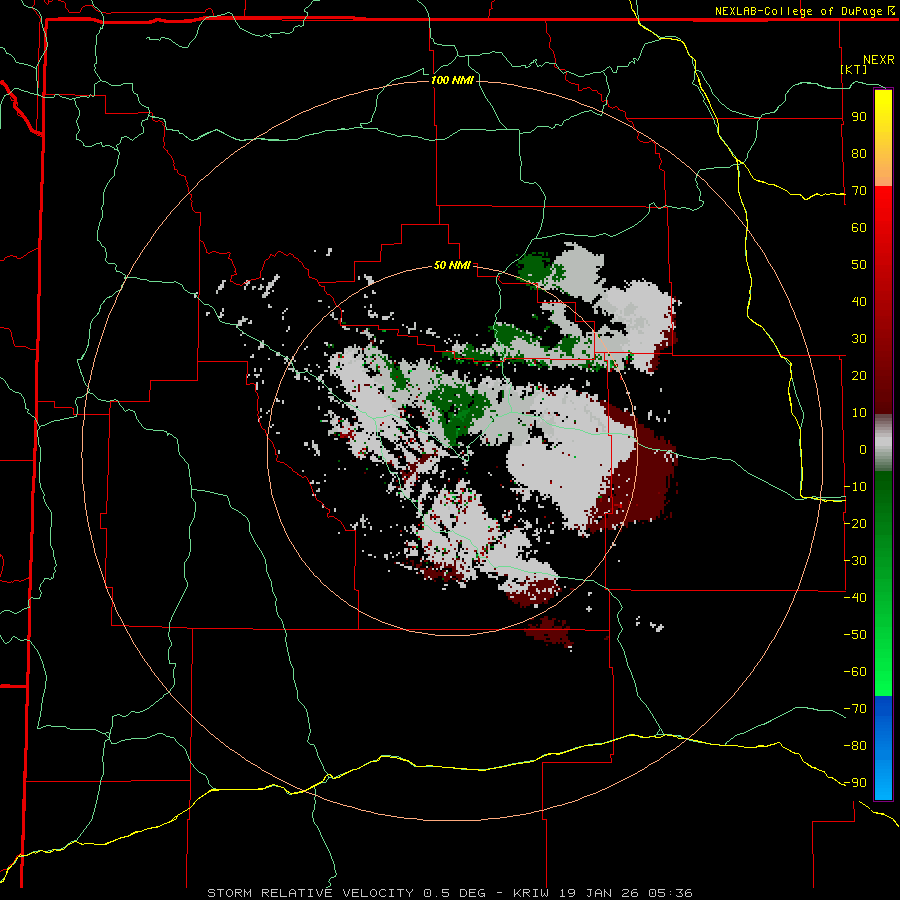
Task: Select the positive 20 knot scale label
Action: click(859, 375)
